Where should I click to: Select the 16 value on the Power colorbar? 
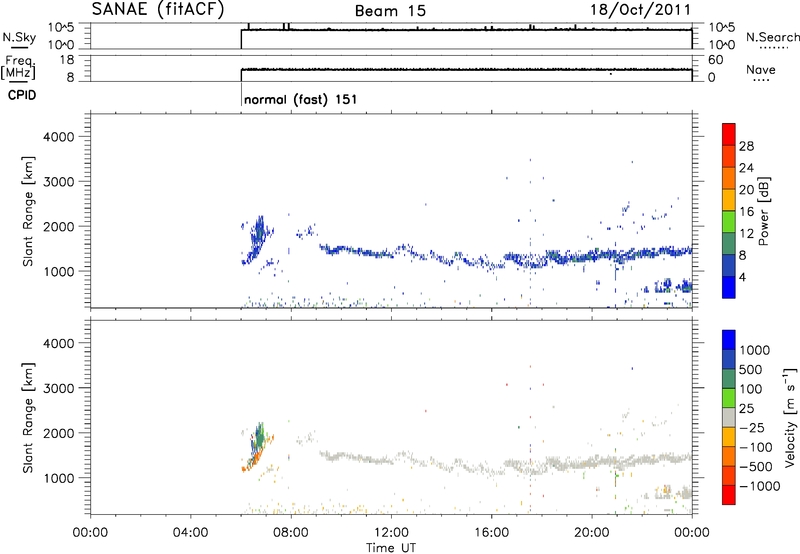pos(746,212)
